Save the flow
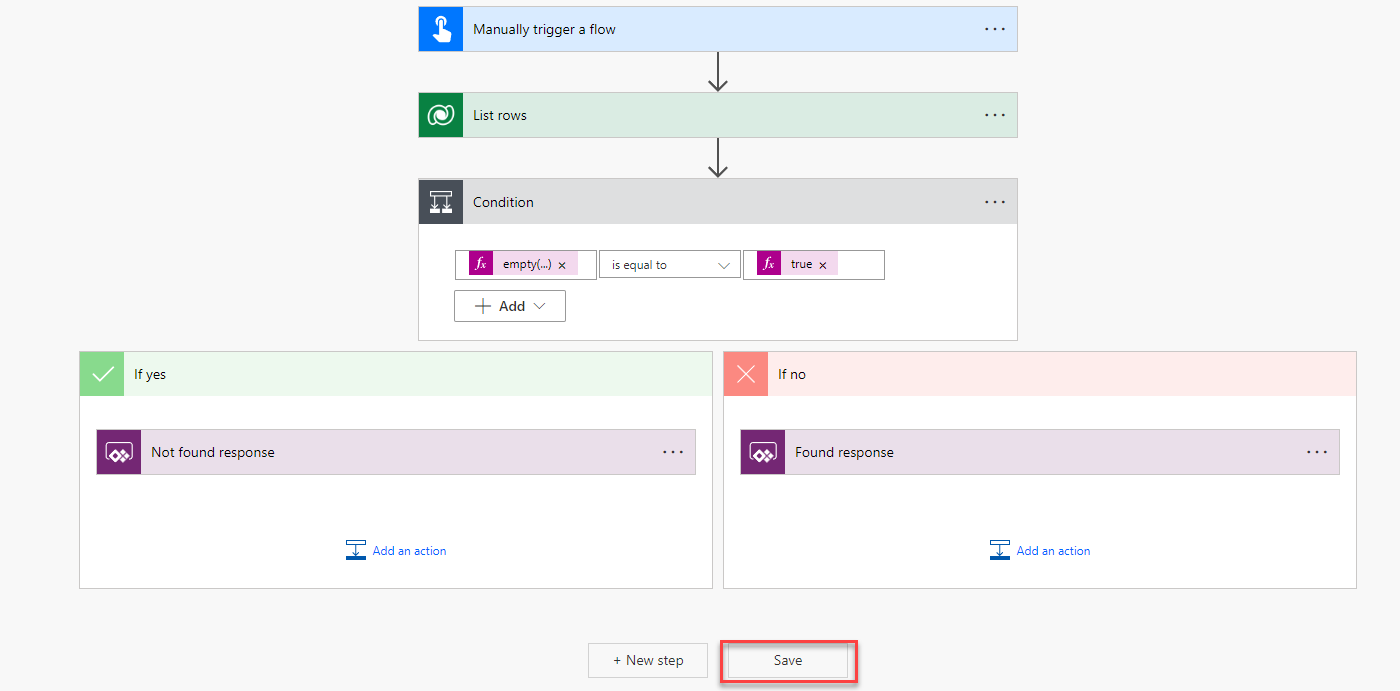The width and height of the screenshot is (1400, 691). coord(788,661)
